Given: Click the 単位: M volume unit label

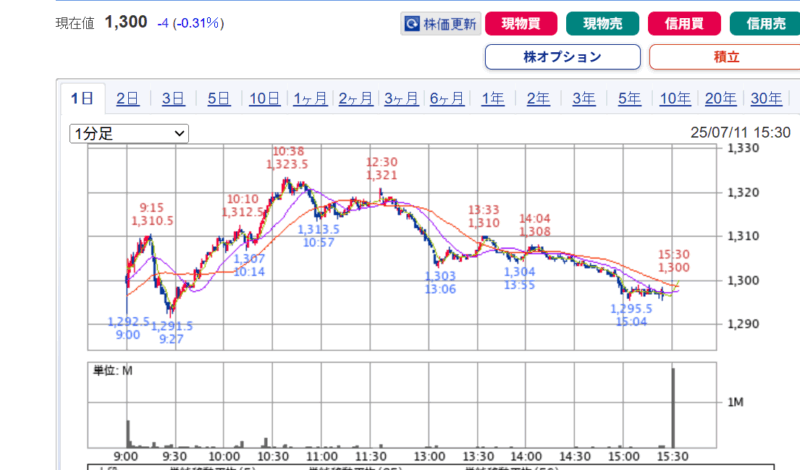Looking at the screenshot, I should (x=112, y=370).
